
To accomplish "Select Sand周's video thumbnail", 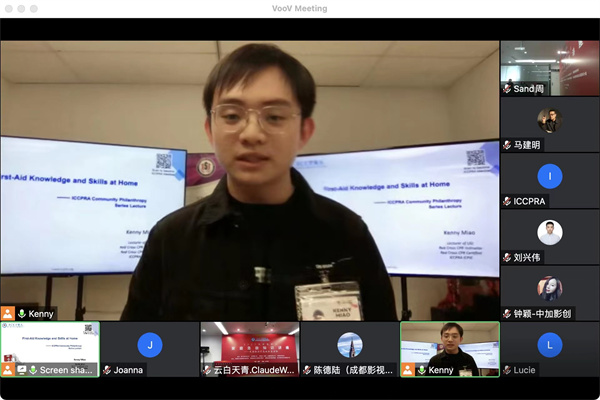I will (550, 68).
